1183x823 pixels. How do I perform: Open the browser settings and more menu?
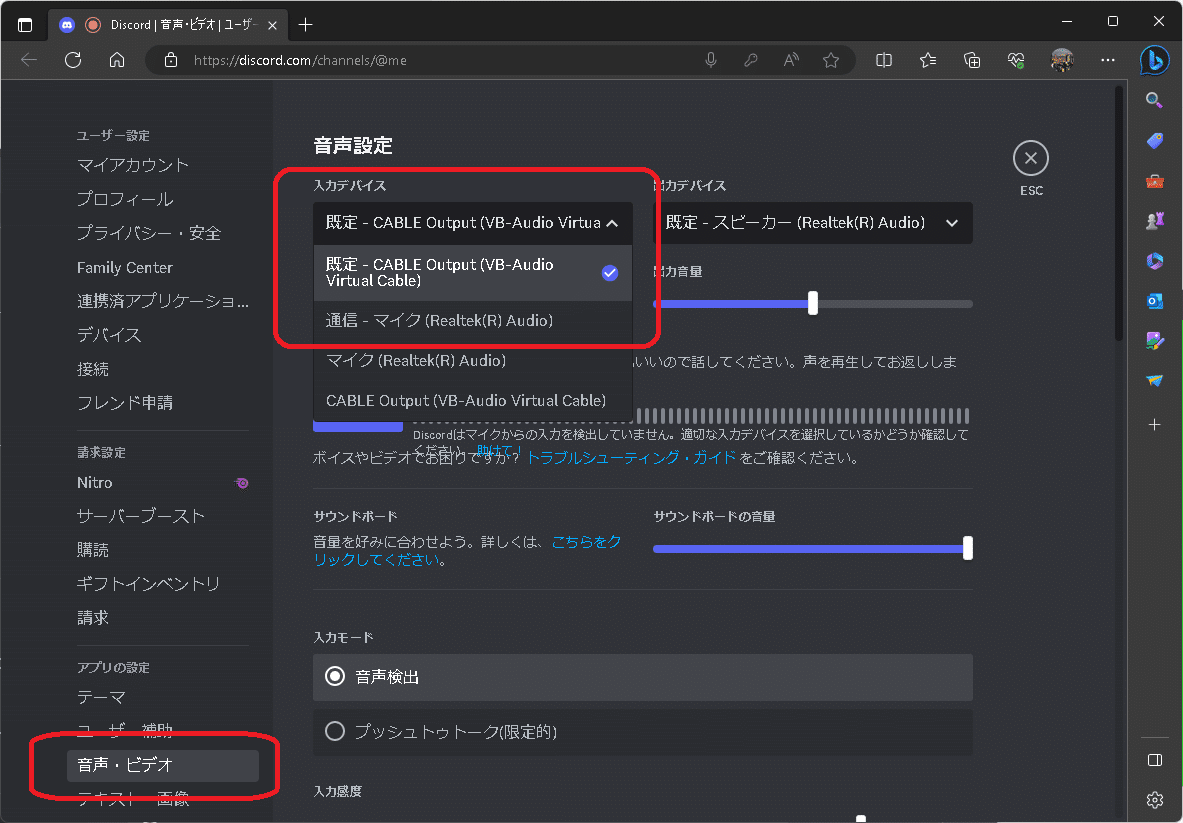point(1108,60)
